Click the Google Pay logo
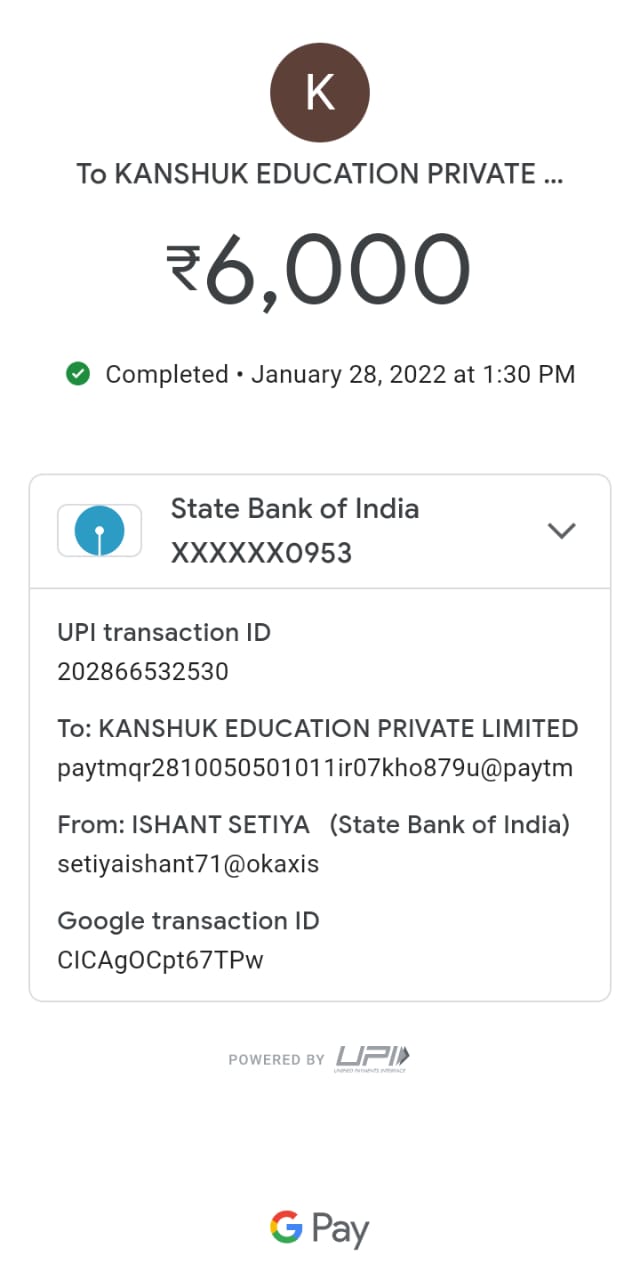Screen dimensions: 640x1280 (320, 1229)
